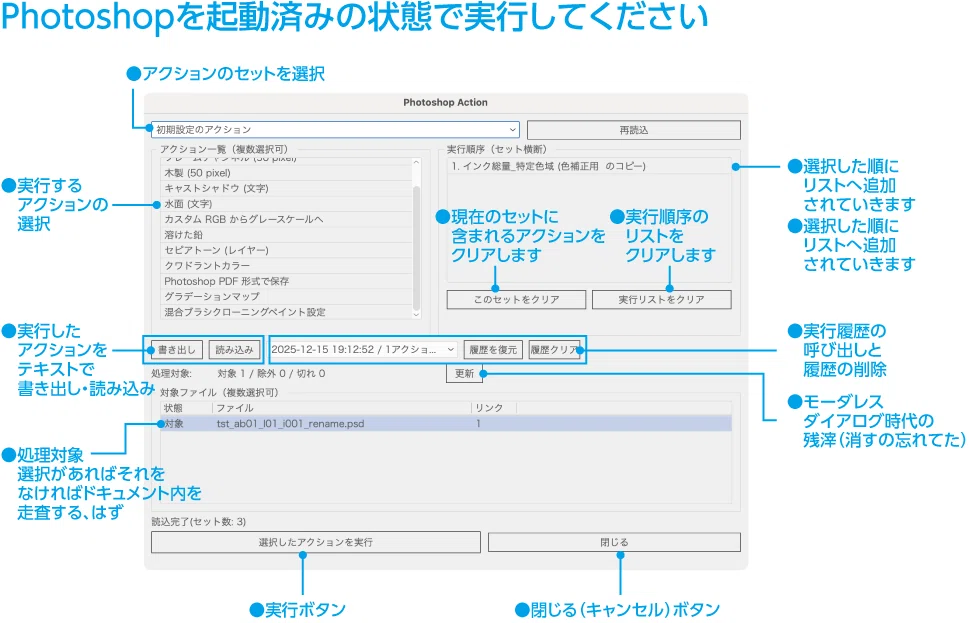Image resolution: width=969 pixels, height=623 pixels.
Task: Click the 書き出し export button
Action: [177, 350]
